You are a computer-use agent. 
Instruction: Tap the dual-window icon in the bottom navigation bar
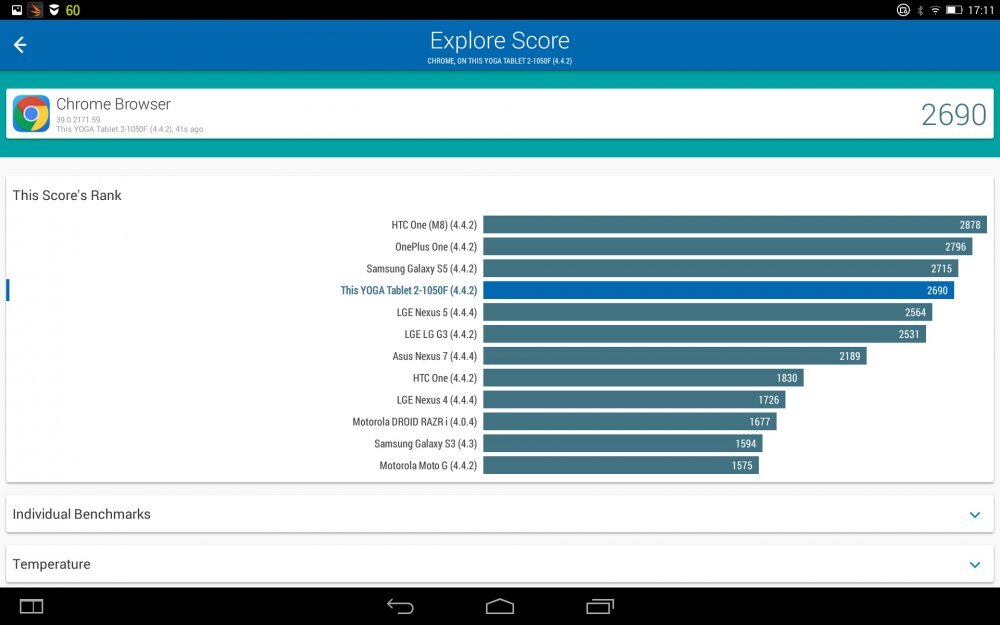pos(30,606)
